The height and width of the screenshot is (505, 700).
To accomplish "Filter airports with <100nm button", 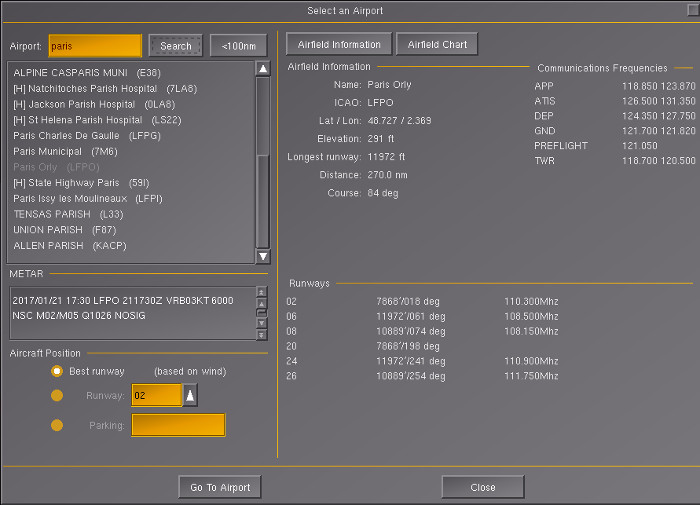I will (238, 46).
